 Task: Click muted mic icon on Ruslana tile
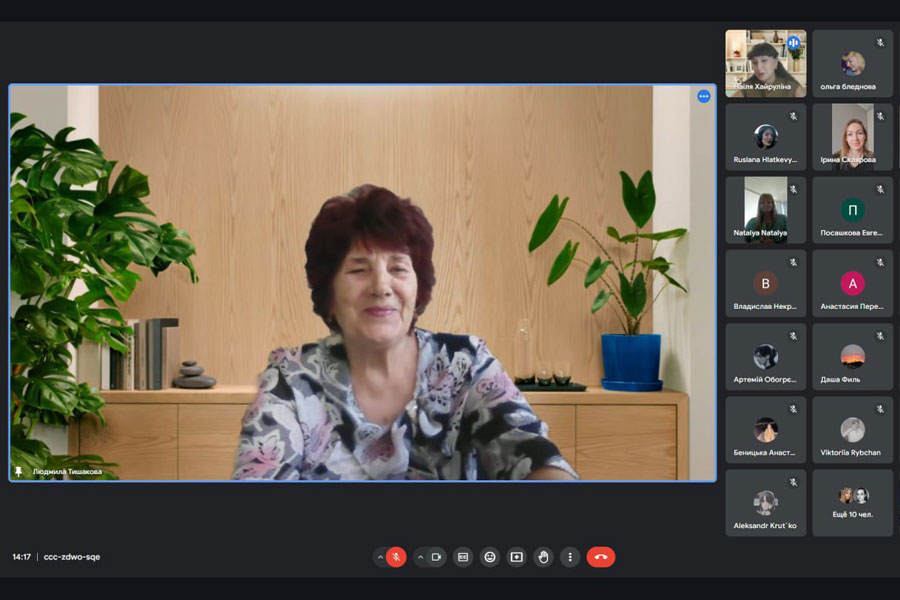pos(793,116)
